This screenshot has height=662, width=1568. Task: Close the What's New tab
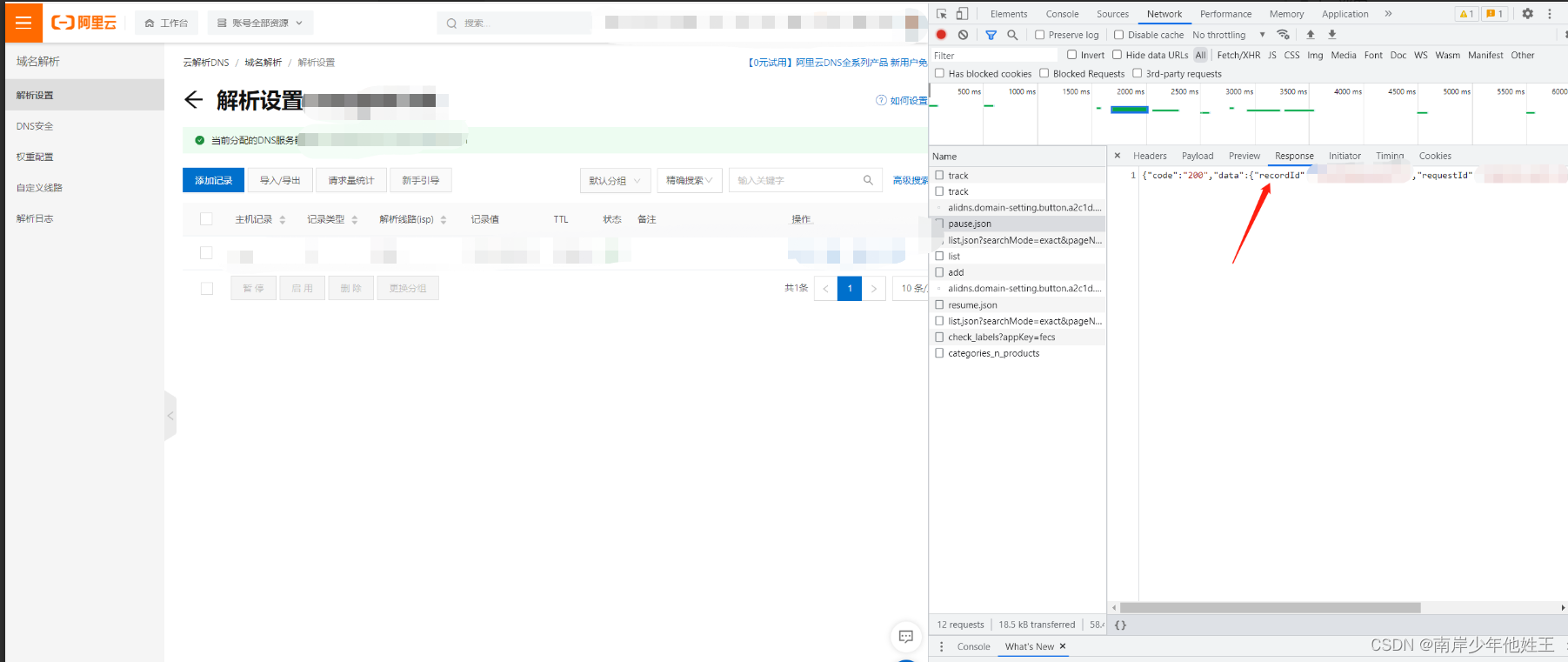click(1063, 646)
